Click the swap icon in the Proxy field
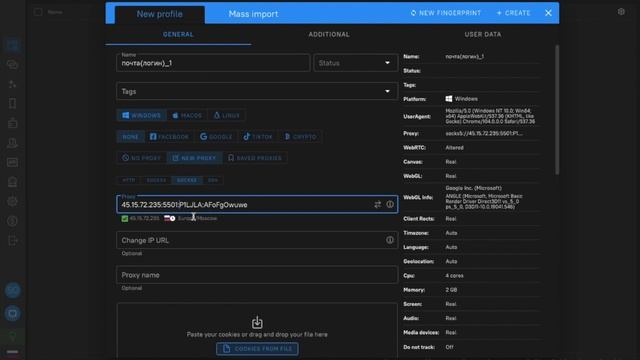This screenshot has height=360, width=640. 378,204
